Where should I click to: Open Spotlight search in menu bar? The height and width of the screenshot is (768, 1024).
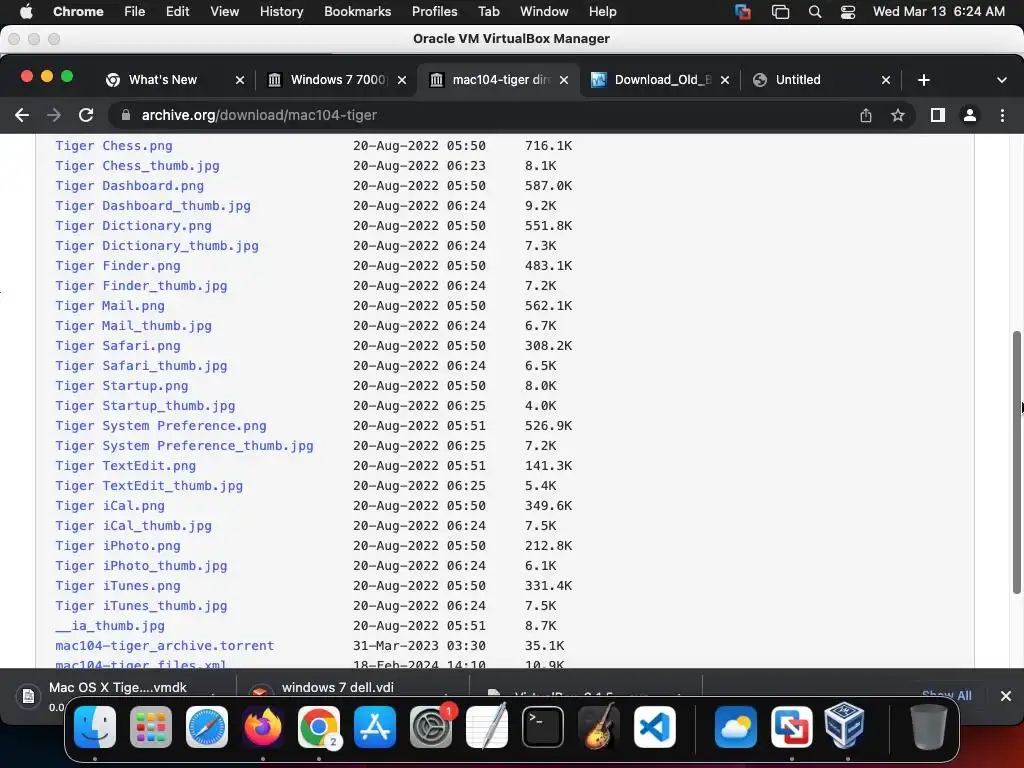point(815,12)
